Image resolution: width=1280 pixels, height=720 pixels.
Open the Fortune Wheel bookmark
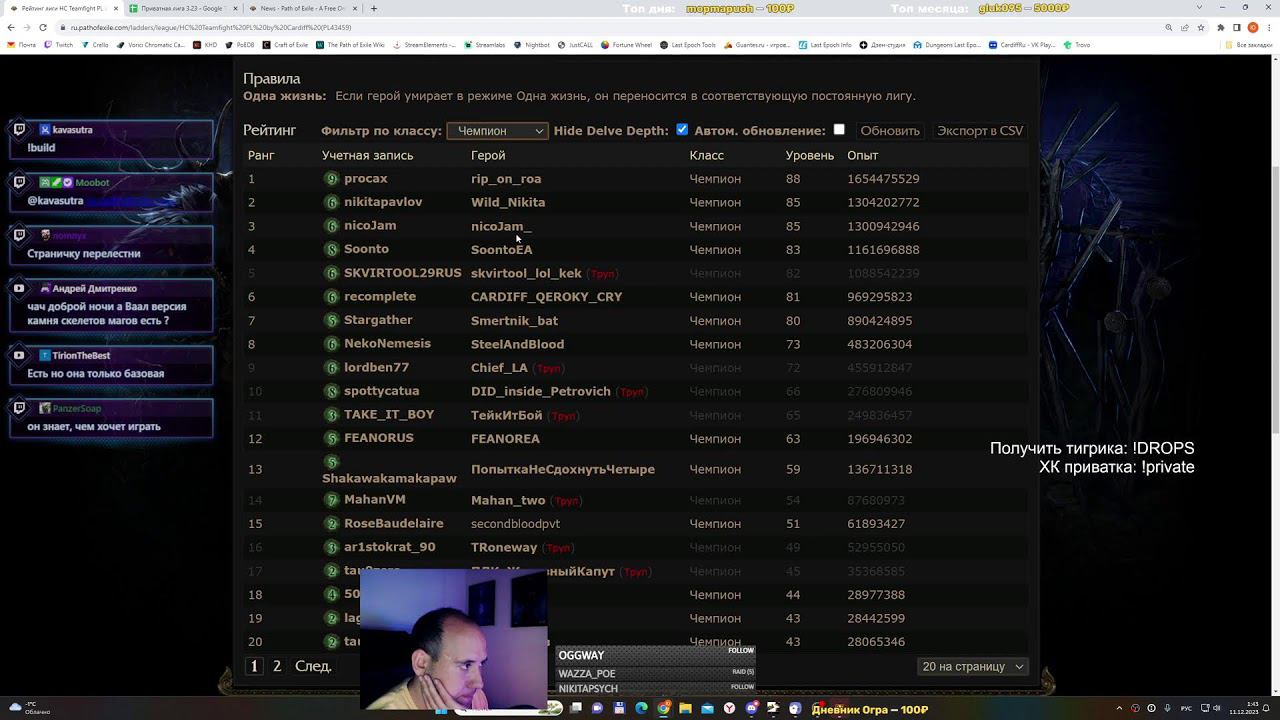pyautogui.click(x=626, y=45)
